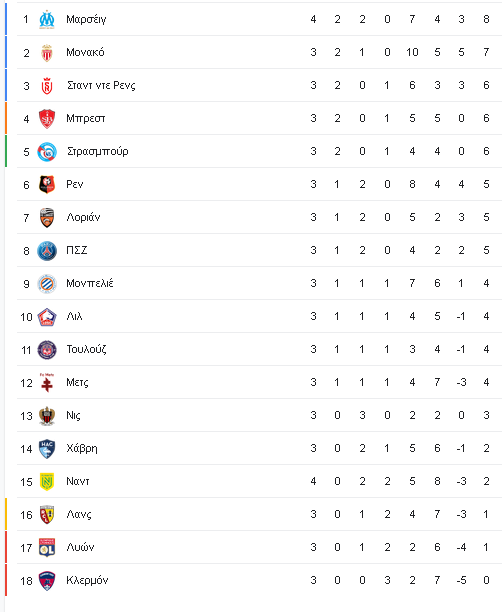Click the Lille club crest icon

pos(47,317)
